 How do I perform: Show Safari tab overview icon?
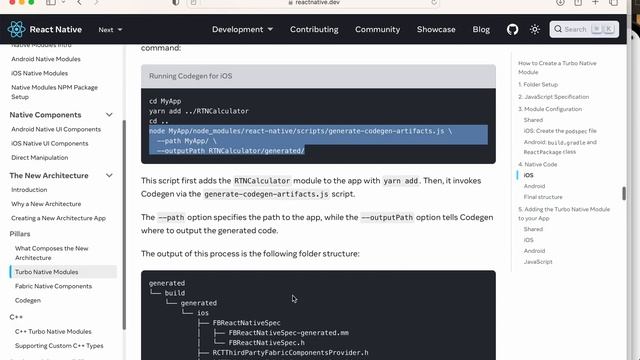tap(613, 2)
